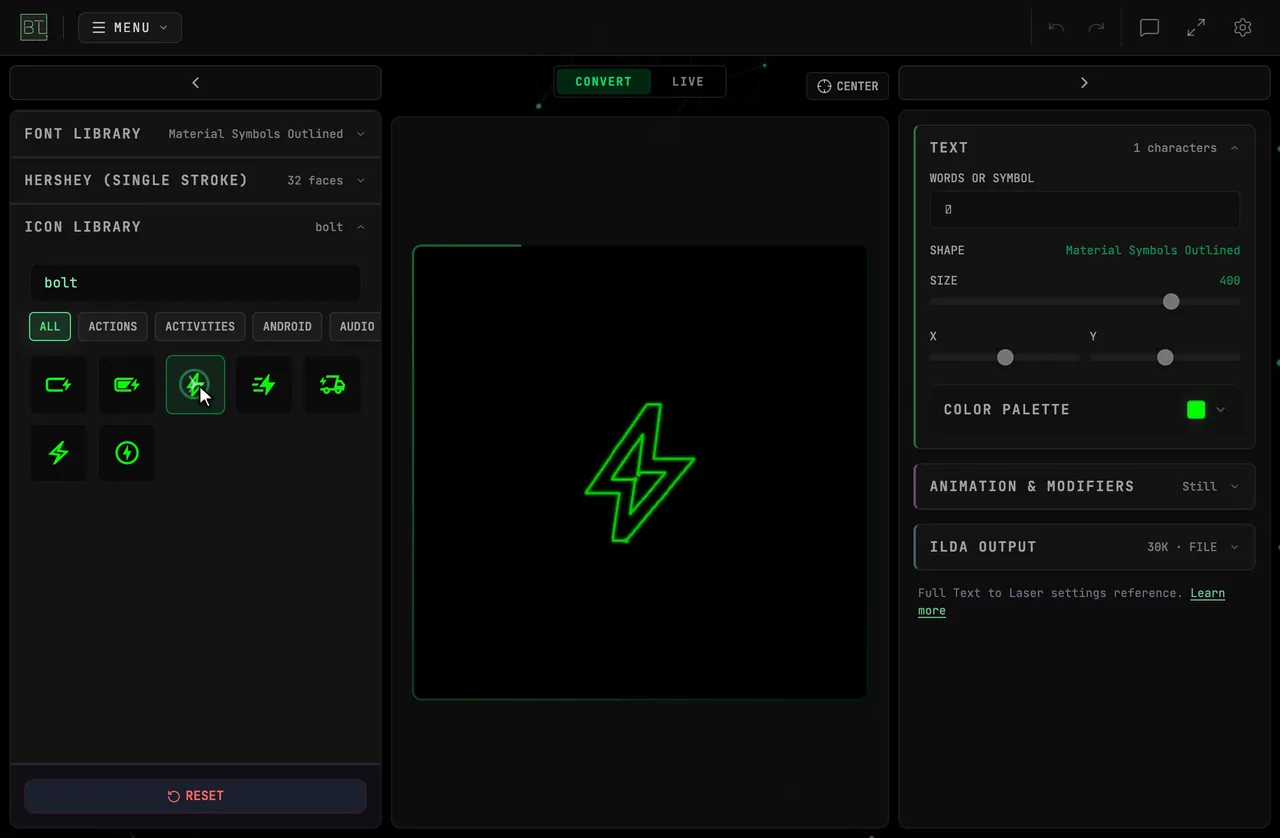Collapse the ICON LIBRARY section
The width and height of the screenshot is (1280, 838).
point(195,227)
